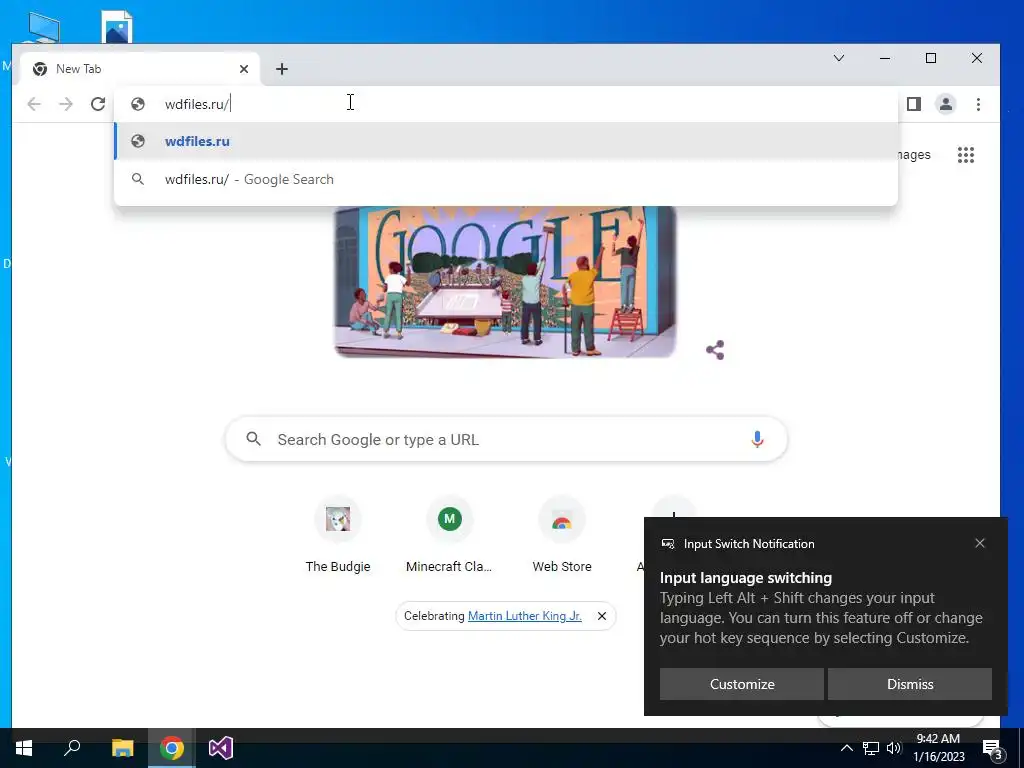Click the Chrome taskbar icon
Image resolution: width=1024 pixels, height=768 pixels.
click(x=172, y=748)
